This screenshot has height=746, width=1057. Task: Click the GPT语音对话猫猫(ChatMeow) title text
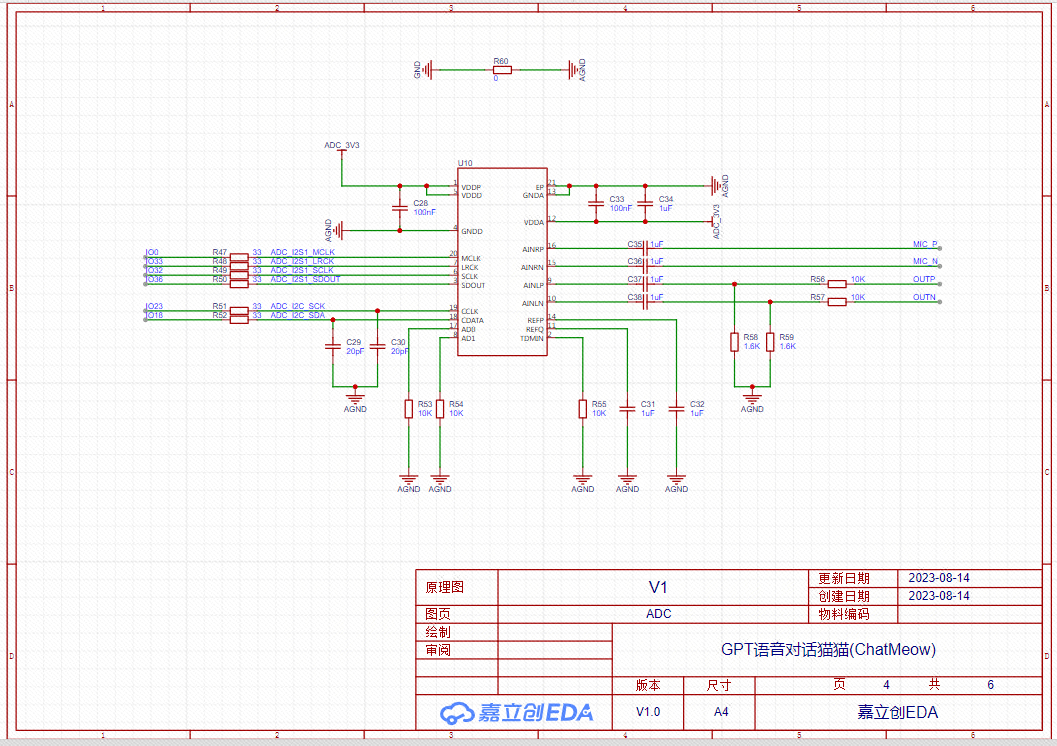[828, 649]
